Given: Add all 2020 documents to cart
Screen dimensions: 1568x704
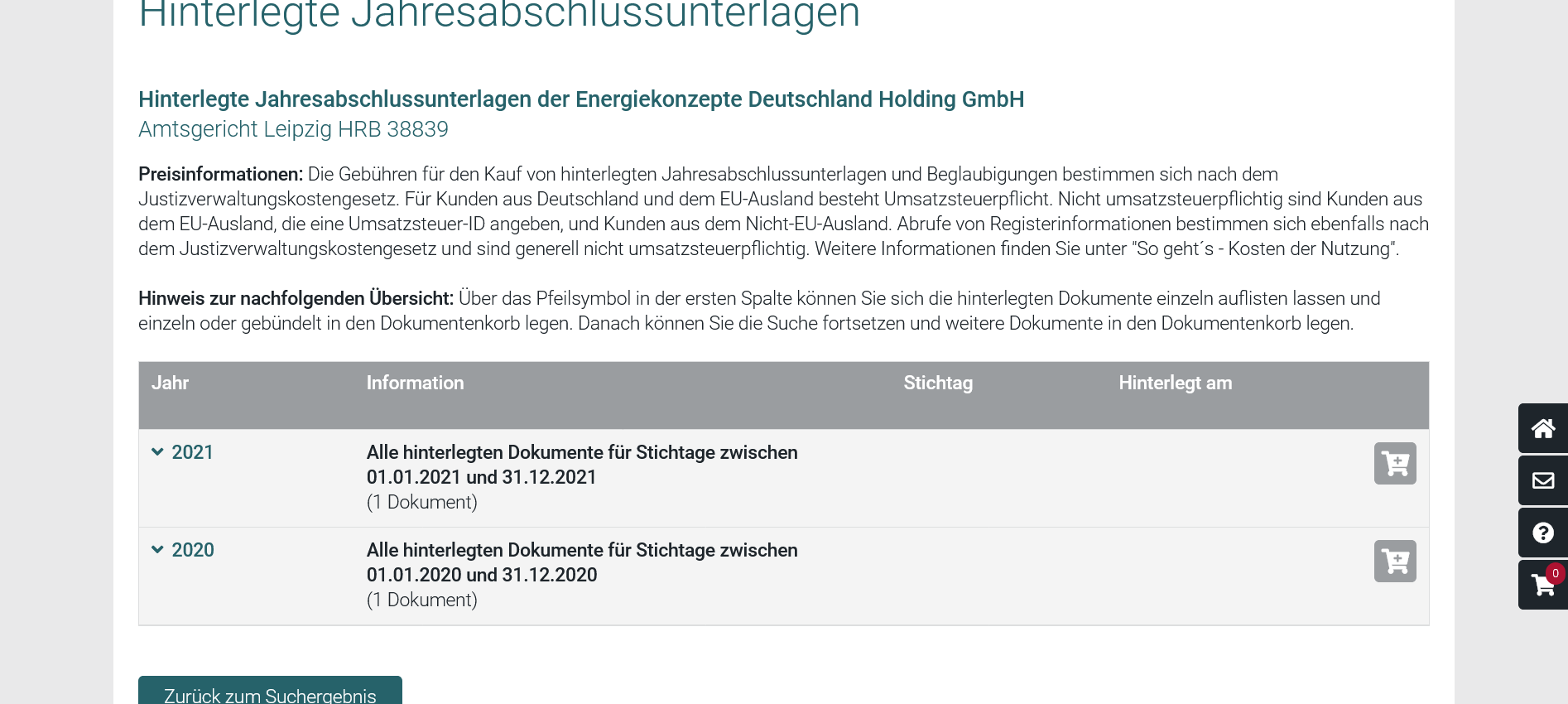Looking at the screenshot, I should [1395, 561].
